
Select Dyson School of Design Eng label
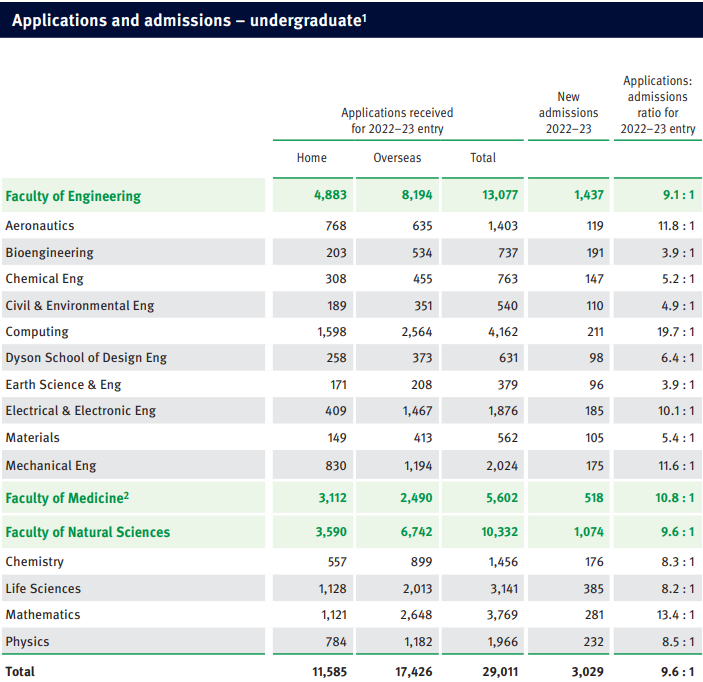coord(86,358)
